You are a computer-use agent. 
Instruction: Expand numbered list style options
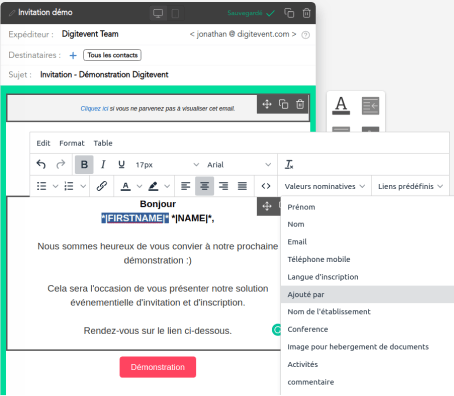83,186
